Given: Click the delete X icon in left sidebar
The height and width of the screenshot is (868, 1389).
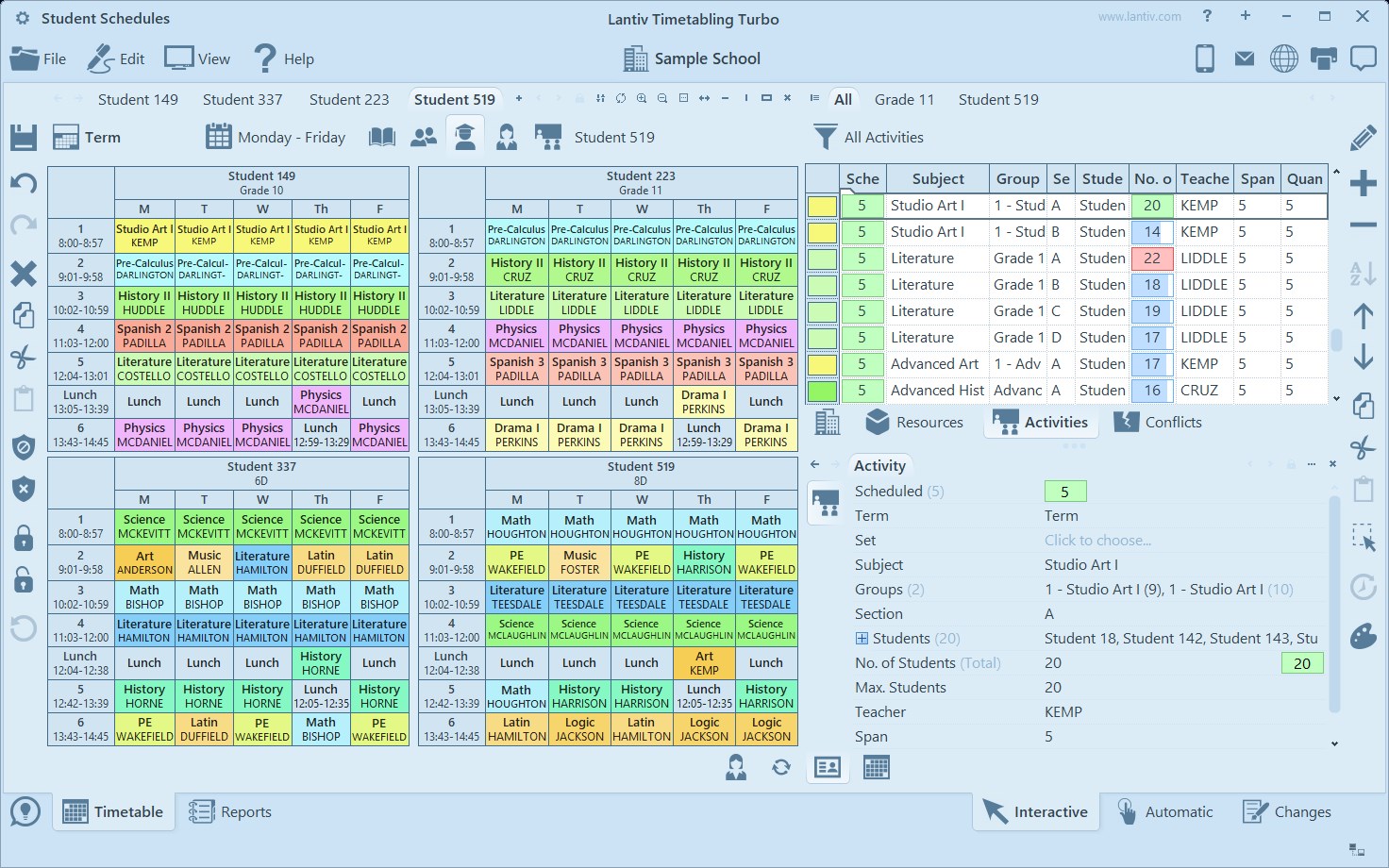Looking at the screenshot, I should [x=24, y=274].
